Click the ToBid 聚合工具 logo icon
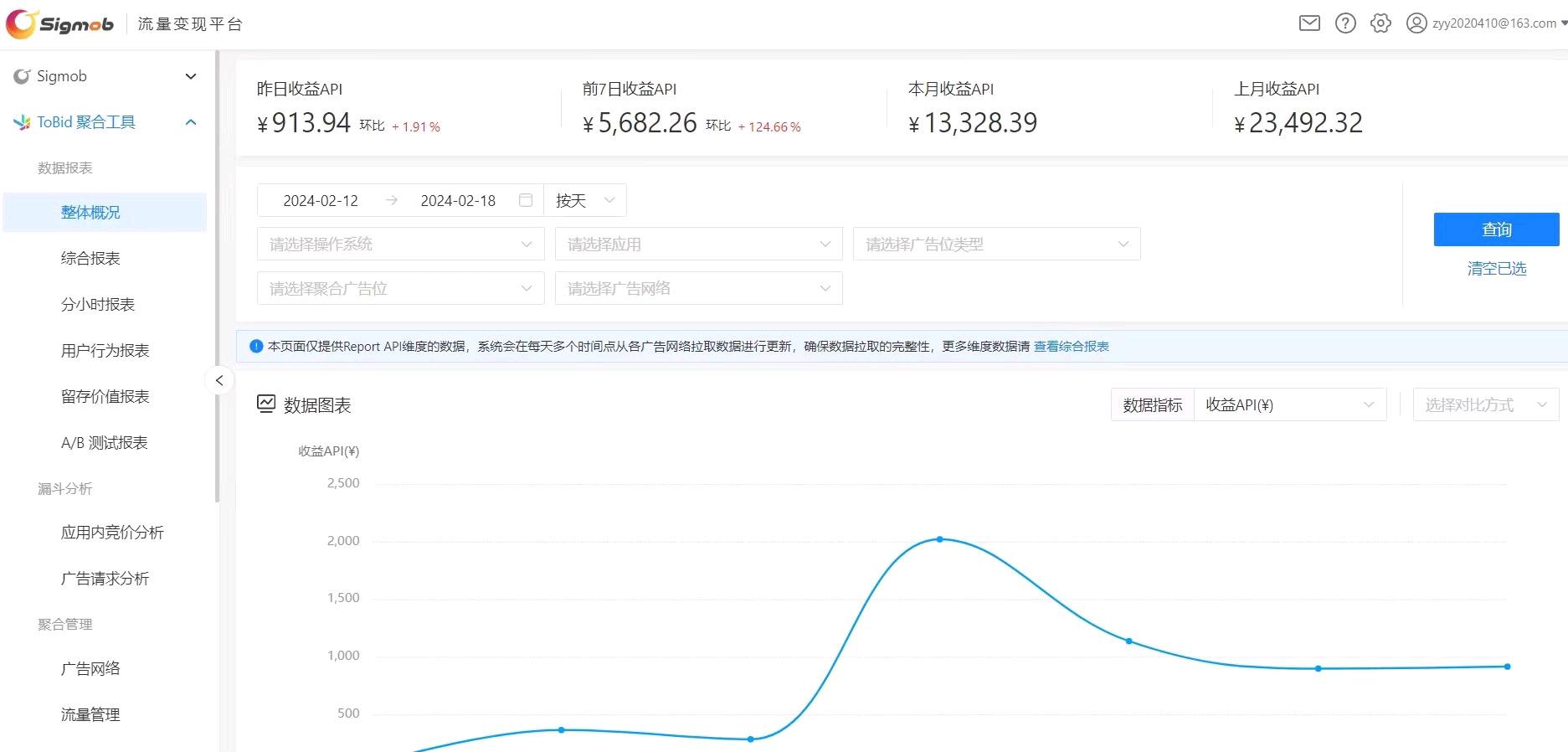The width and height of the screenshot is (1568, 752). pyautogui.click(x=22, y=122)
